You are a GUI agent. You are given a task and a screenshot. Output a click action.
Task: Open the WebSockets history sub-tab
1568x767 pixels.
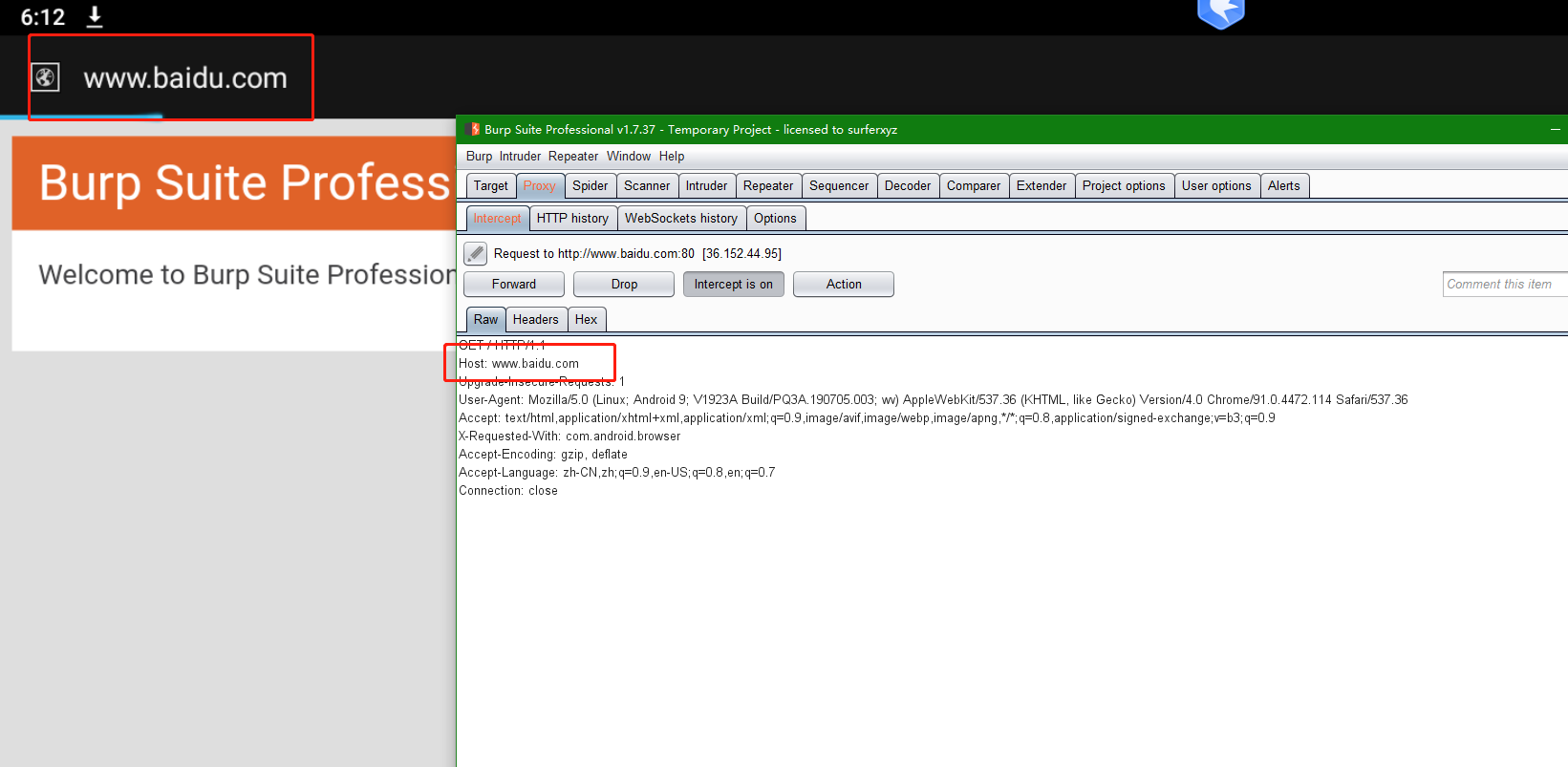(x=681, y=219)
